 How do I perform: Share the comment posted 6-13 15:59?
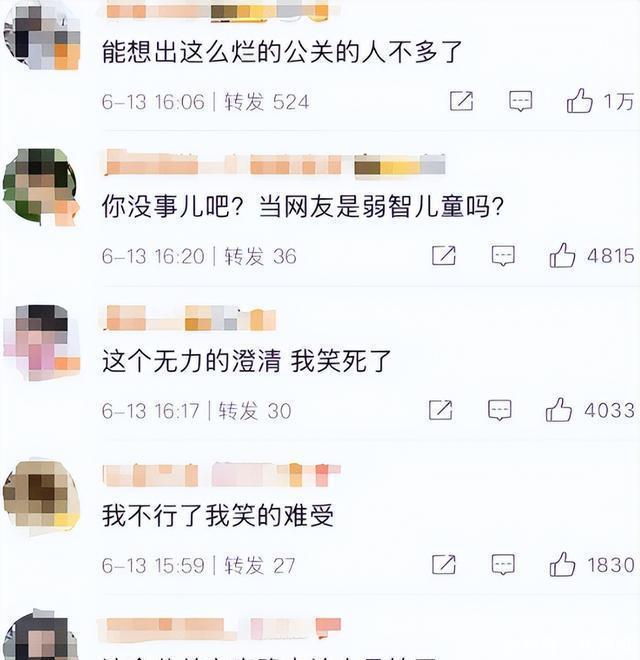click(x=444, y=564)
